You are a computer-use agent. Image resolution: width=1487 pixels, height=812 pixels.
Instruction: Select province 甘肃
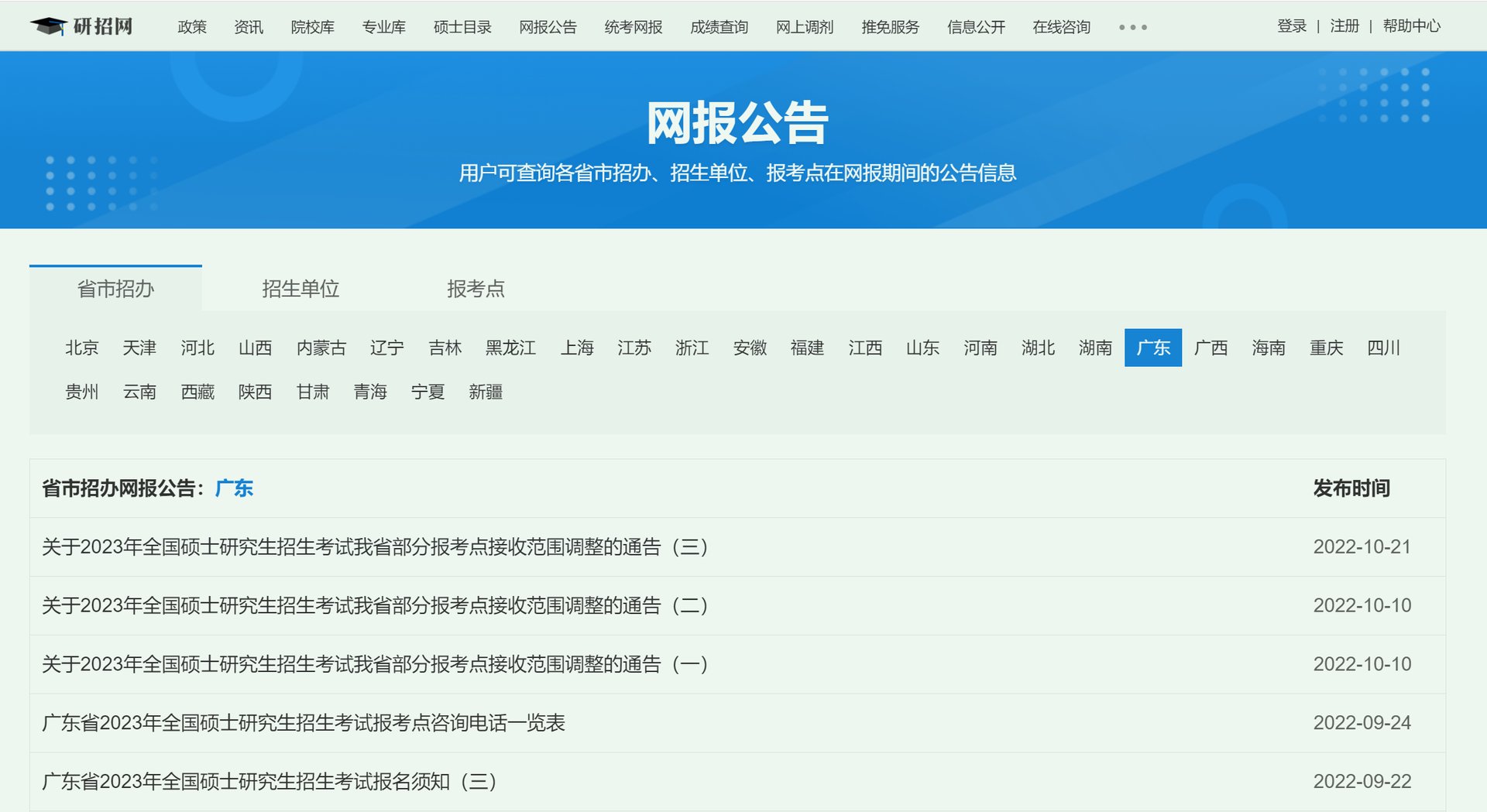coord(313,392)
